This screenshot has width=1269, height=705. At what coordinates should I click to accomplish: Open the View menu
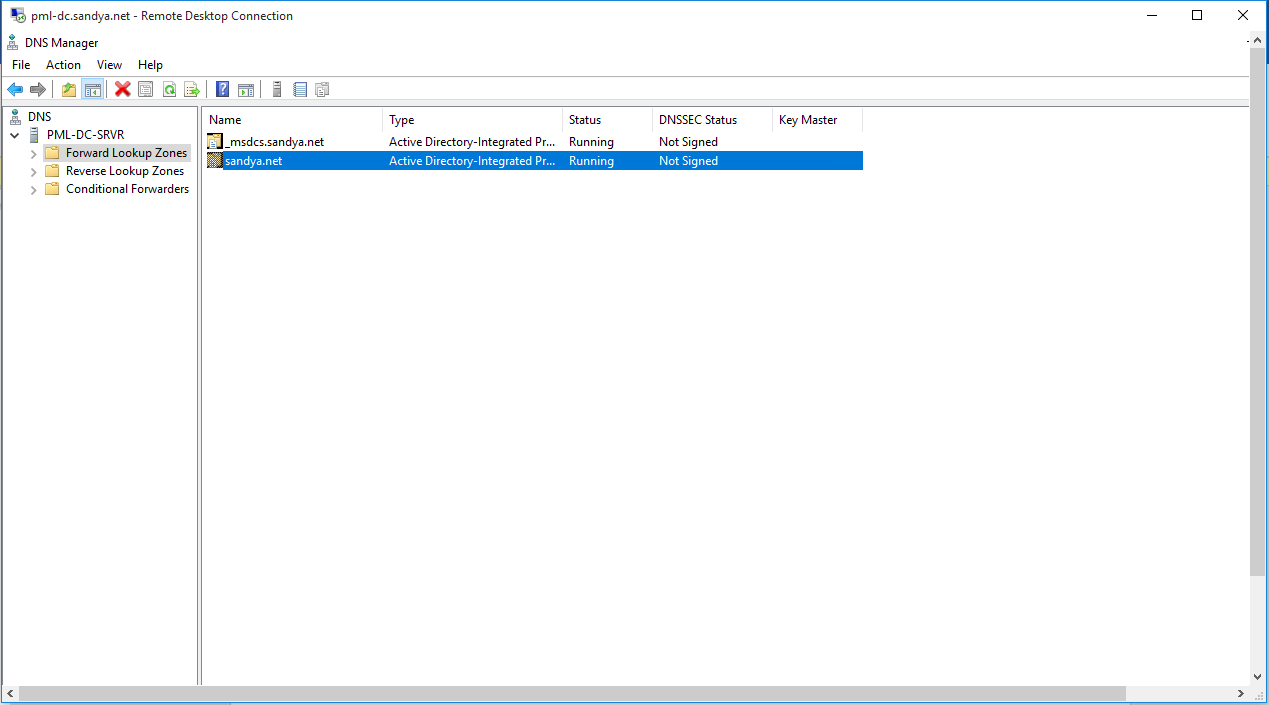[x=109, y=65]
